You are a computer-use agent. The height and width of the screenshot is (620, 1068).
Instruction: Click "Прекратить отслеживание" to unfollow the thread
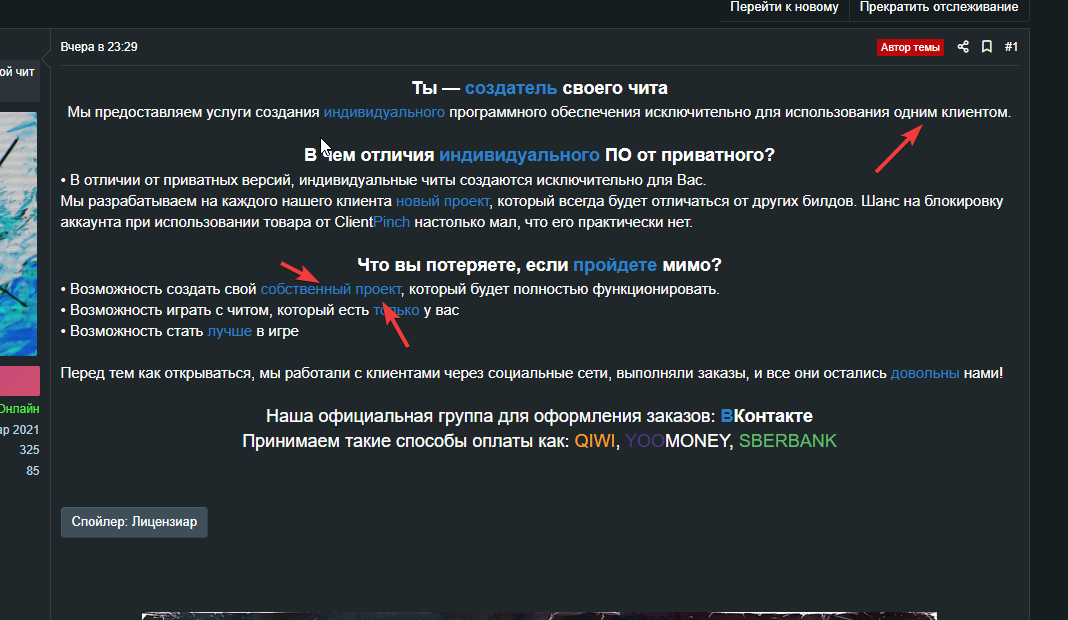pyautogui.click(x=938, y=6)
